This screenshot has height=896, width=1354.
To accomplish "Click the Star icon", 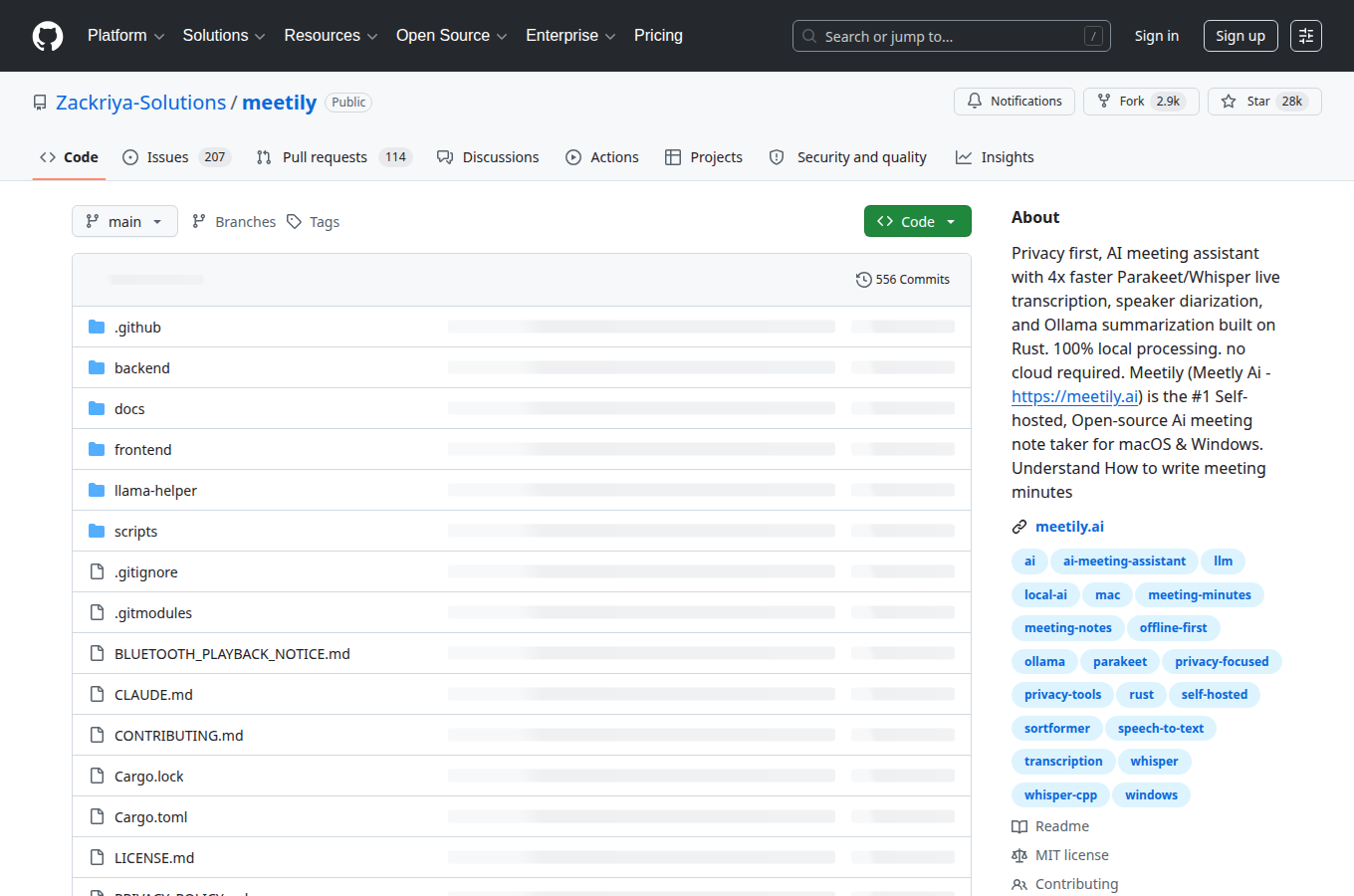I will tap(1229, 102).
